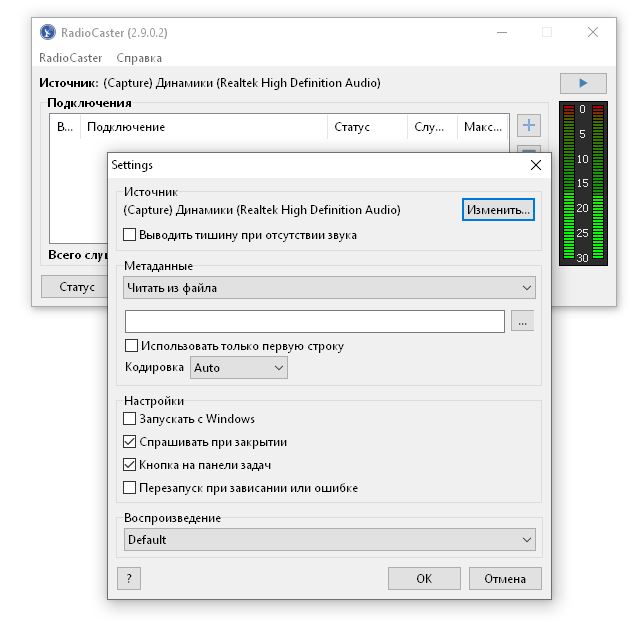Add a new connection with plus icon
Viewport: 635px width, 631px height.
point(528,125)
